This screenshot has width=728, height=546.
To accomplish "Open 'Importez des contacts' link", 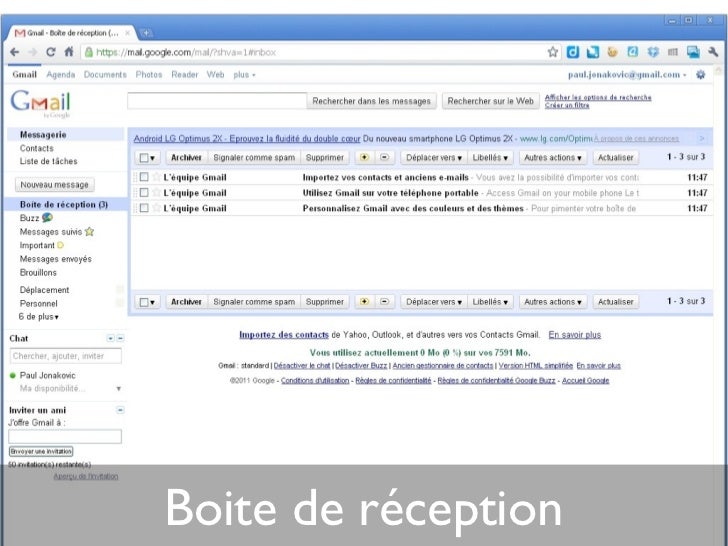I will (284, 335).
